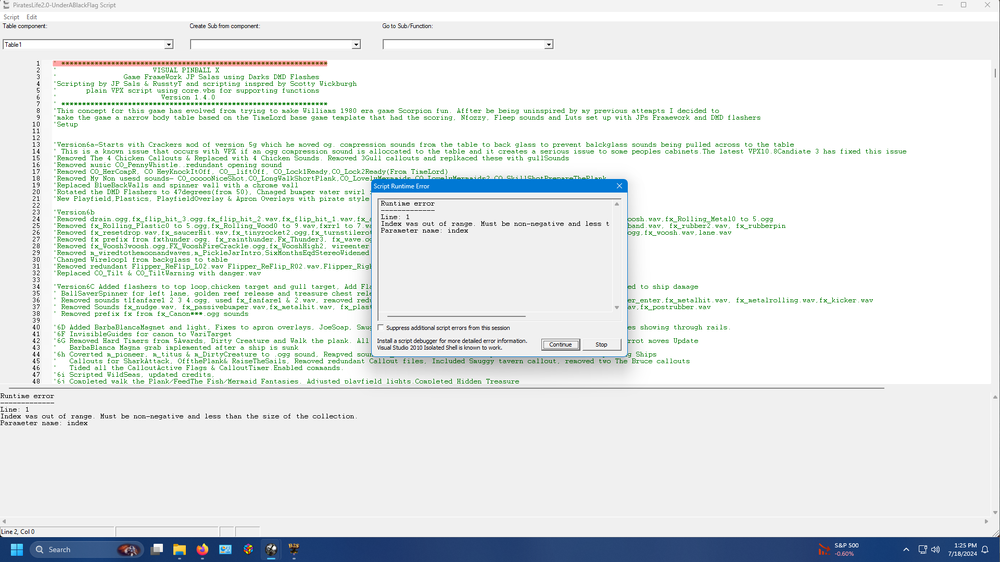Click script editor horizontal scrollbar left arrow
This screenshot has width=1000, height=562.
click(4, 521)
